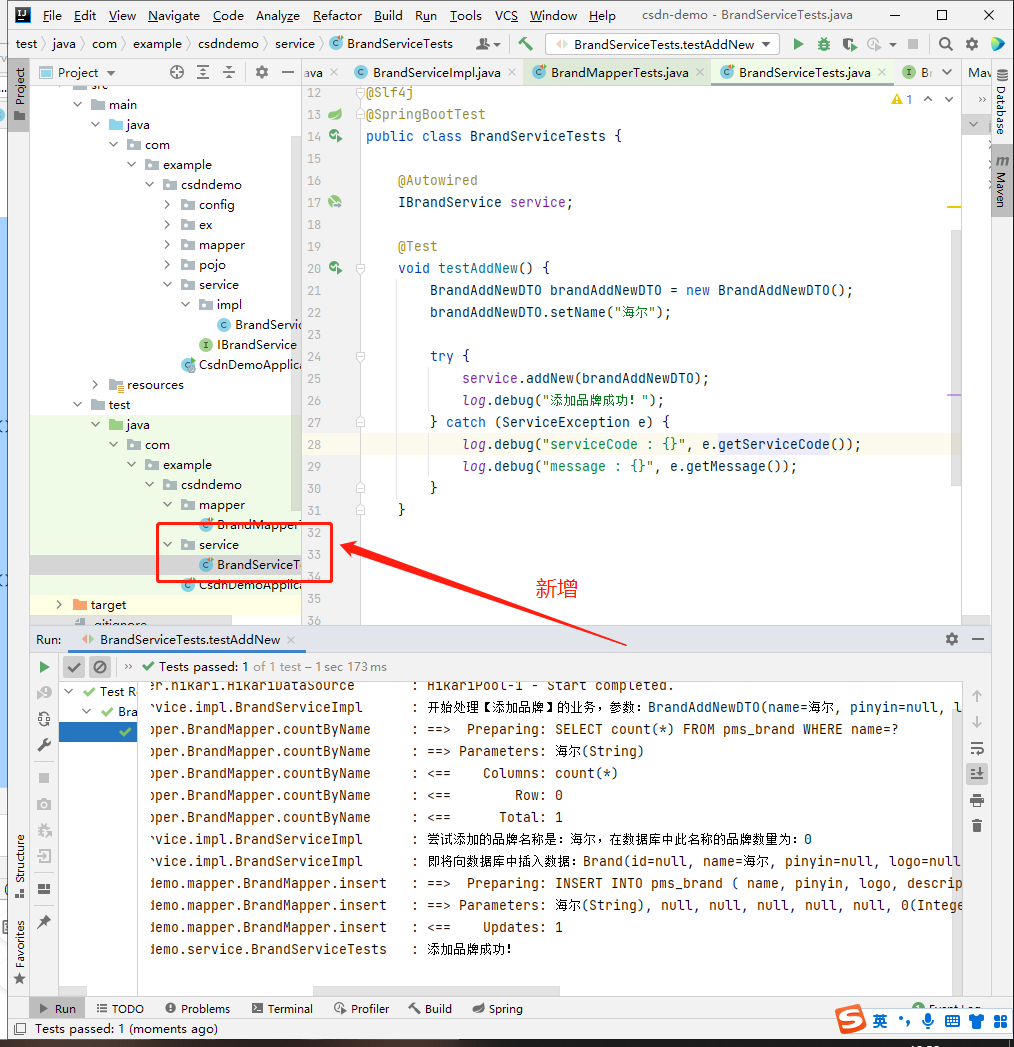The height and width of the screenshot is (1047, 1014).
Task: Collapse the test folder node
Action: [78, 405]
